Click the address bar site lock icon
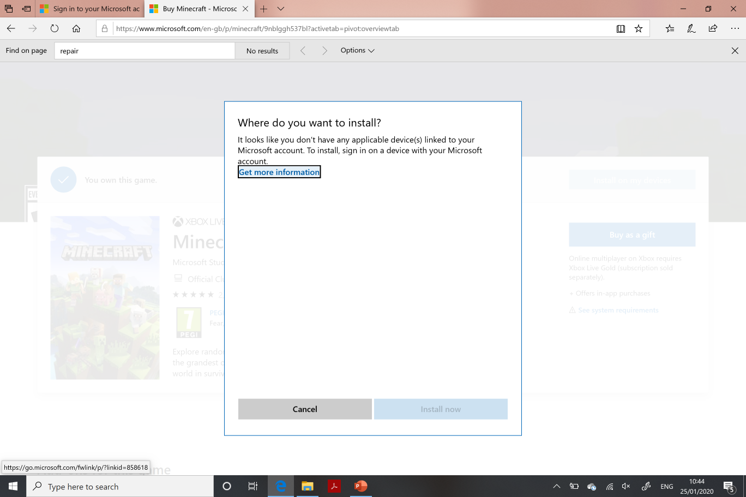The image size is (746, 497). tap(105, 29)
